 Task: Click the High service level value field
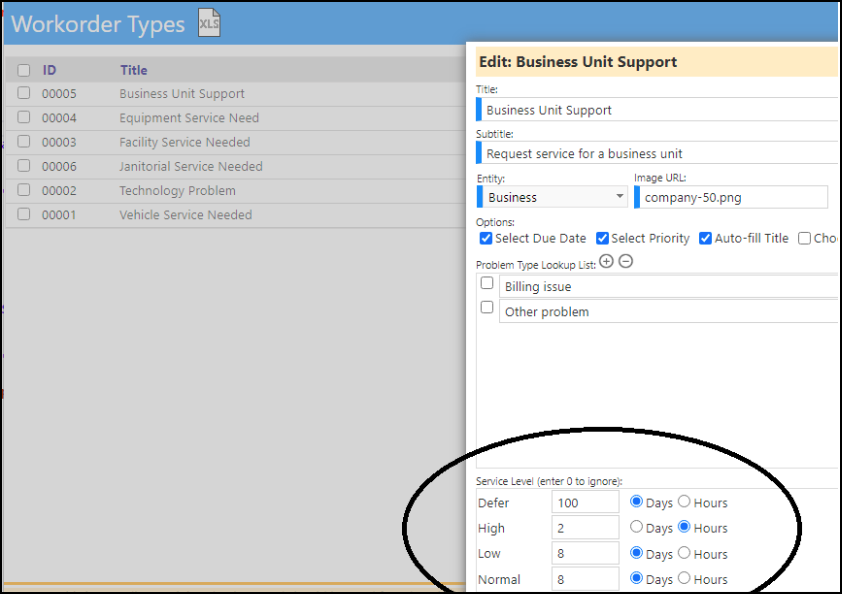click(585, 528)
